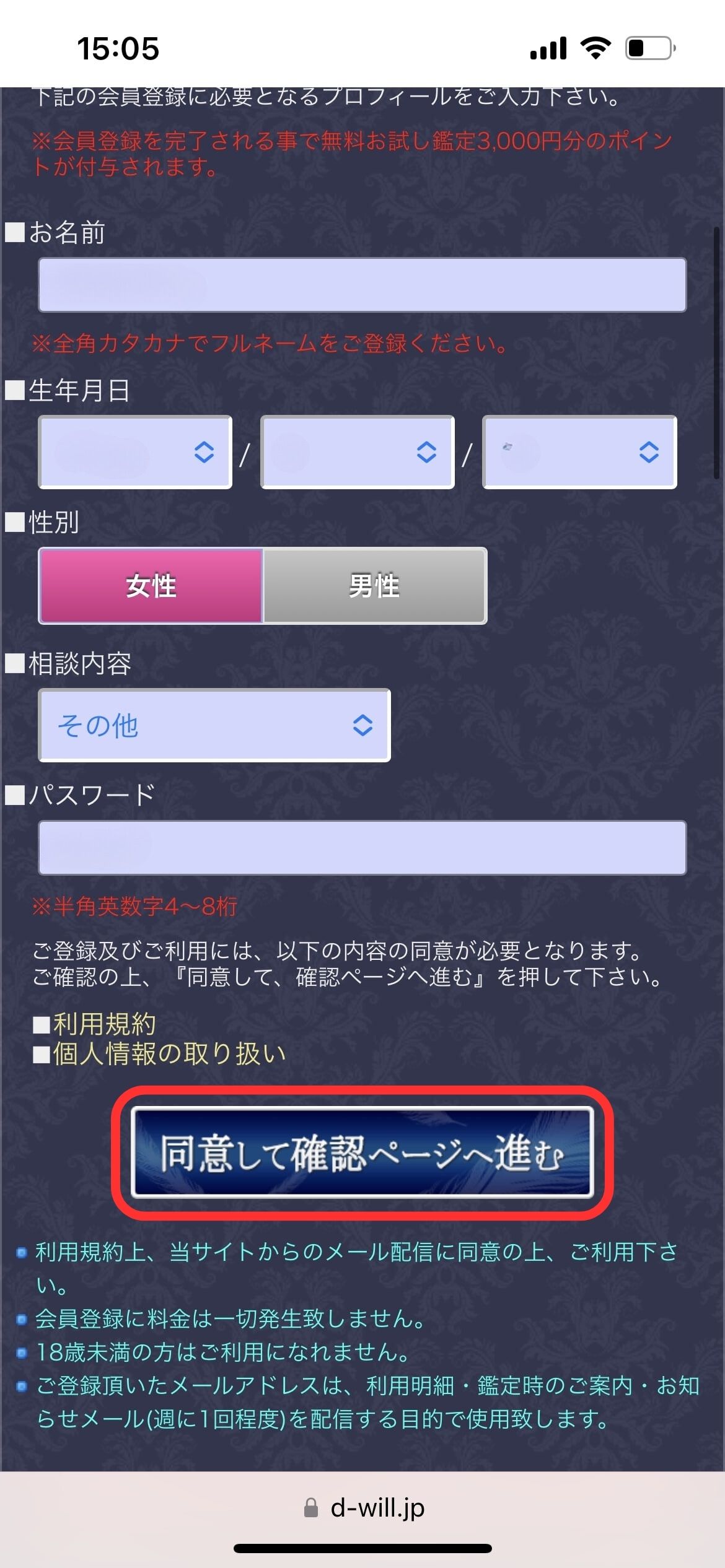Click the お名前 input field
The height and width of the screenshot is (1568, 725).
tap(362, 285)
